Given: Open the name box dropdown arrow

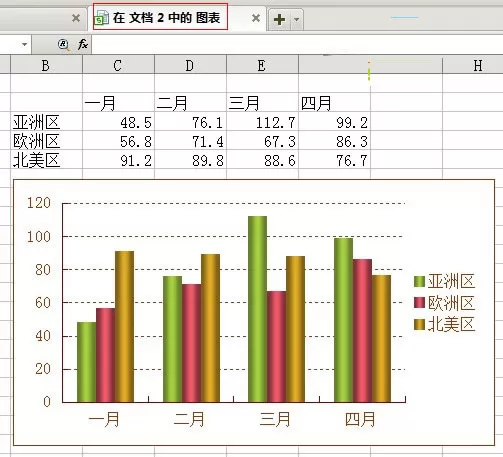Looking at the screenshot, I should pos(24,44).
